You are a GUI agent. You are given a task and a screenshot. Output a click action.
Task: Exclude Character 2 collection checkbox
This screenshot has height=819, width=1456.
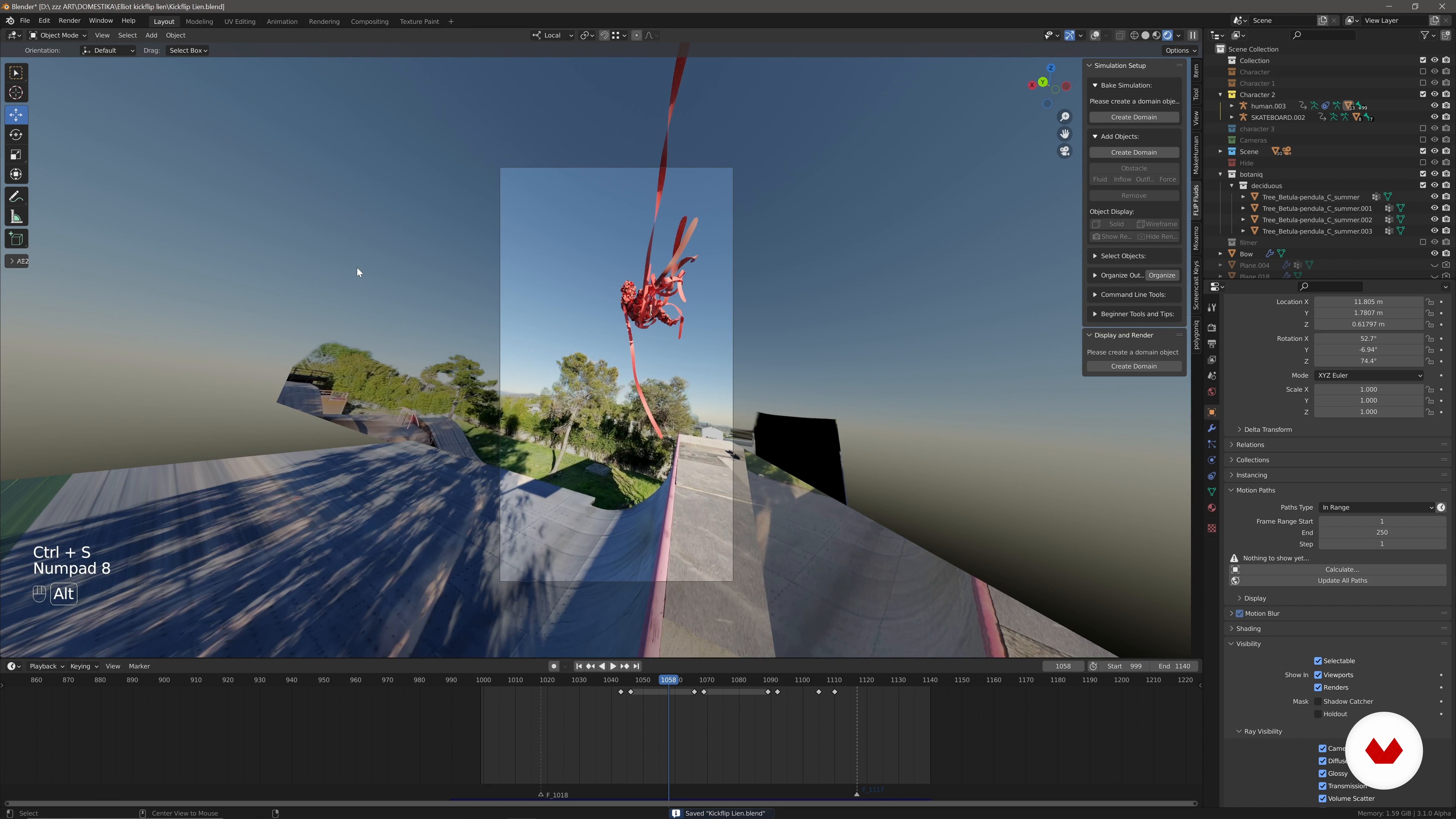1423,94
